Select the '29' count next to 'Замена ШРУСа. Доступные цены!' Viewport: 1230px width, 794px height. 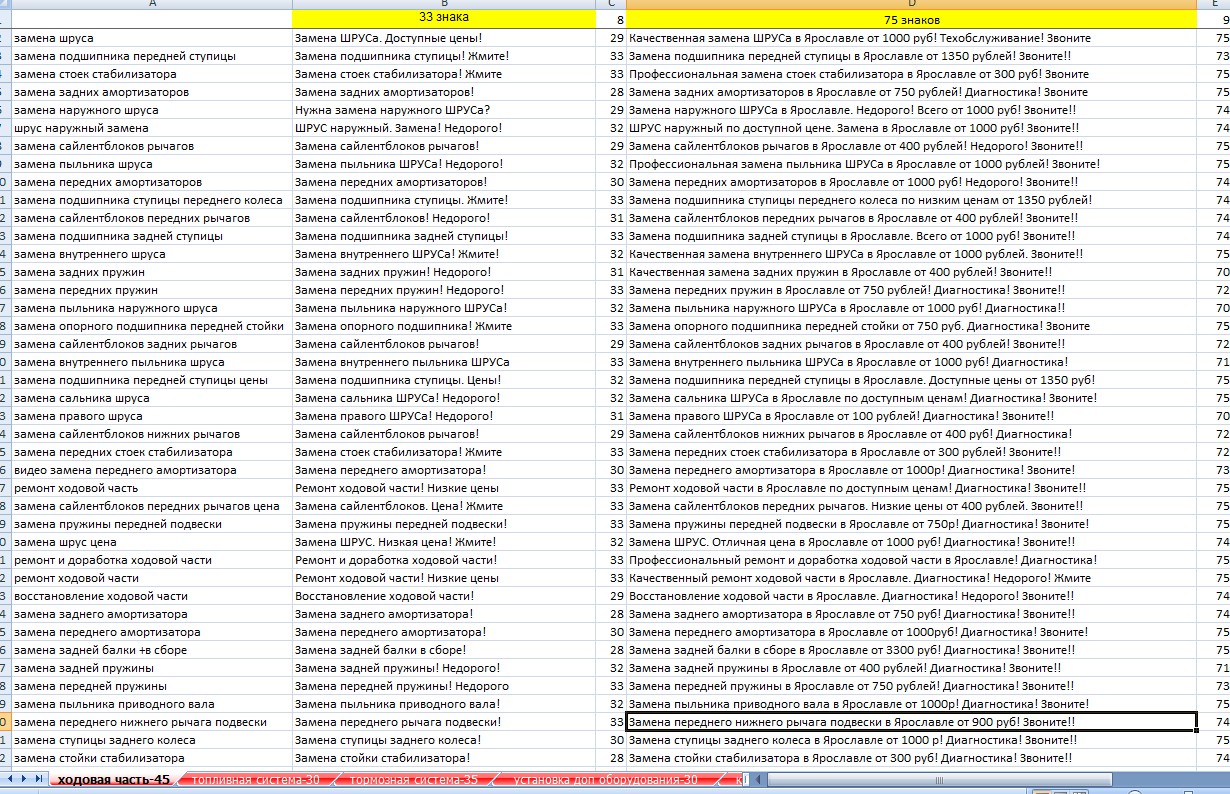point(609,38)
